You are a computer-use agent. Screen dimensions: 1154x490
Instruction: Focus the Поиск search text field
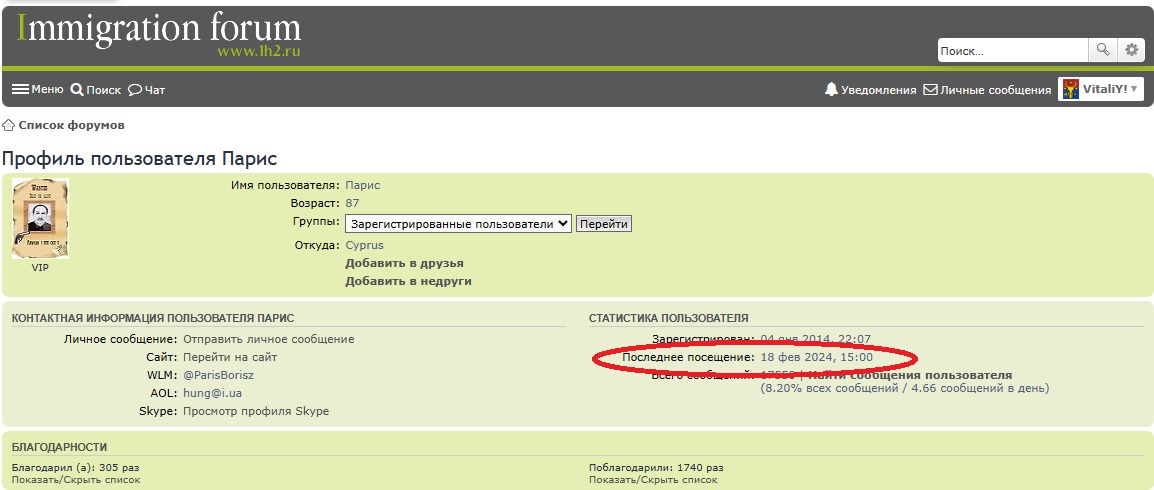(1012, 50)
